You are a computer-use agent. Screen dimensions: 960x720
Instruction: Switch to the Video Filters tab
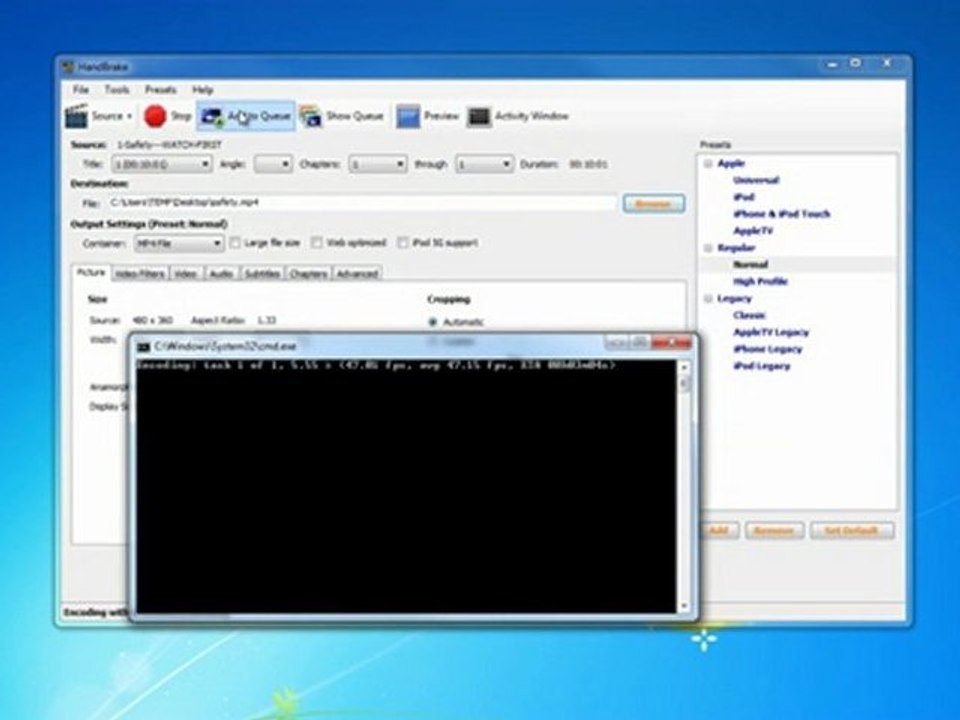click(140, 274)
